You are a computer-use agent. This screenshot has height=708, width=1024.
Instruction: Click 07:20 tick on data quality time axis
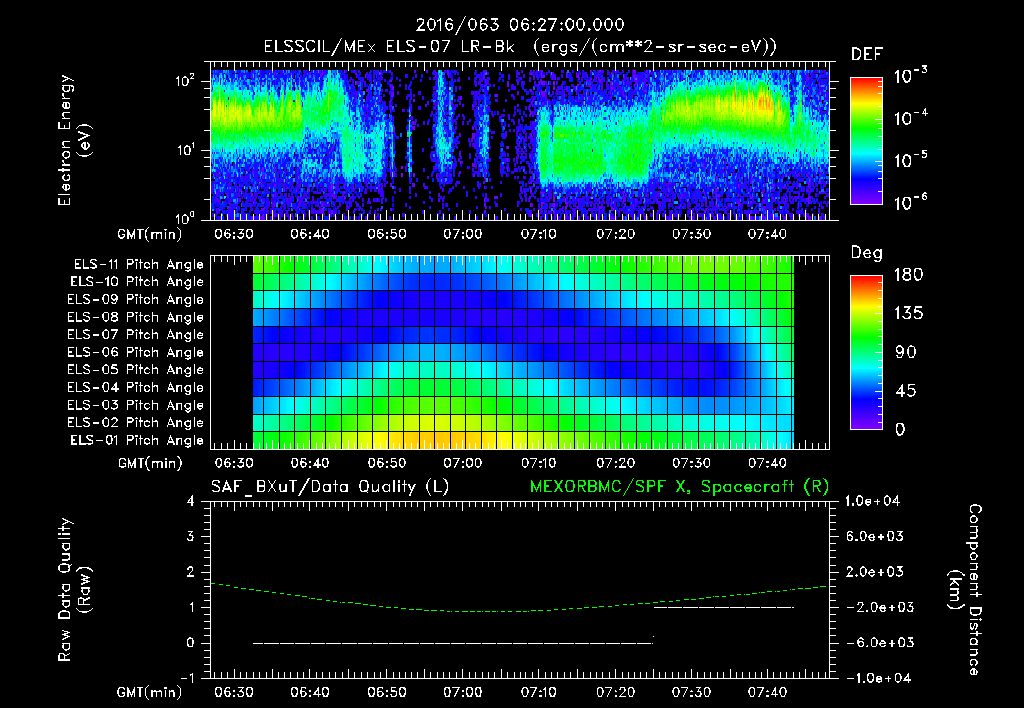point(615,692)
